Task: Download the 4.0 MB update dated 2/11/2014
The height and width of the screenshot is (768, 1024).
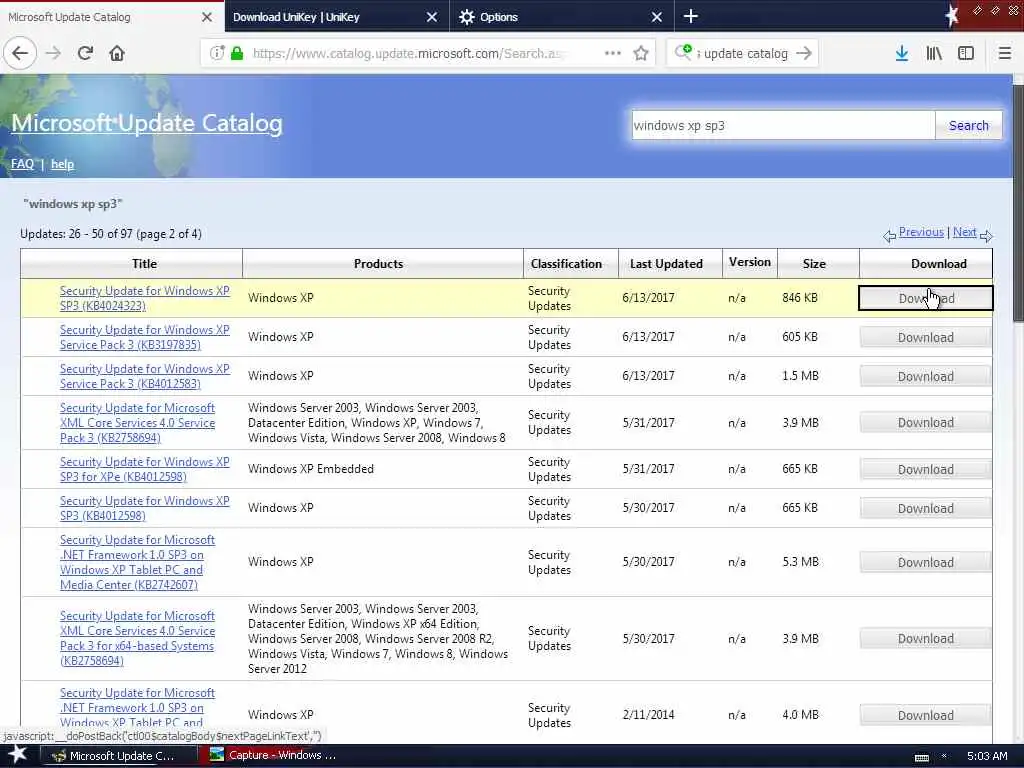Action: click(x=925, y=715)
